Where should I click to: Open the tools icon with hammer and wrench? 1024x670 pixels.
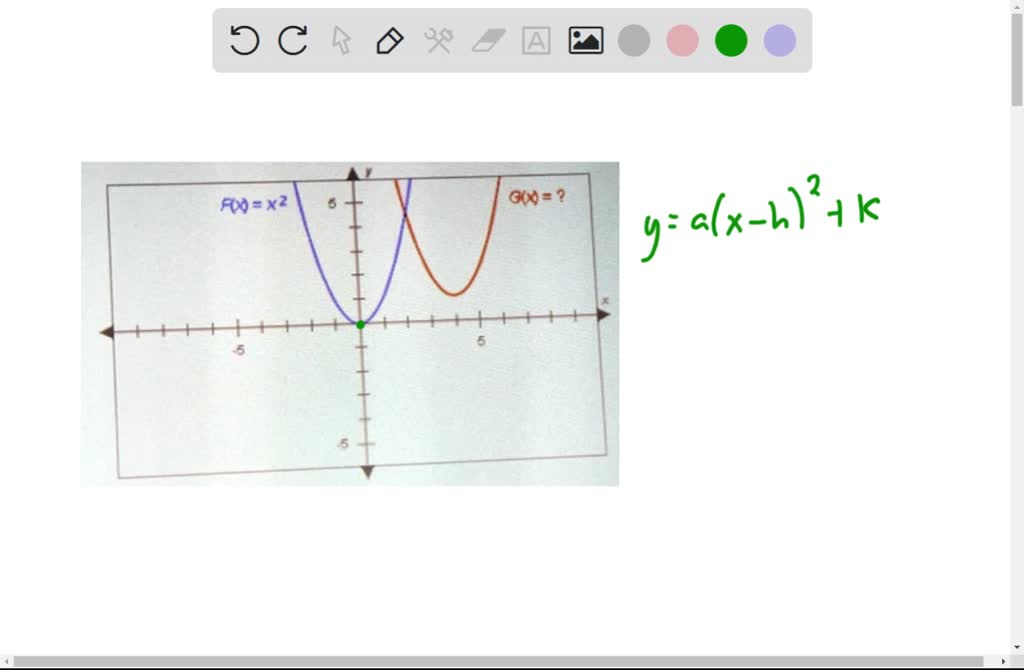click(x=437, y=40)
